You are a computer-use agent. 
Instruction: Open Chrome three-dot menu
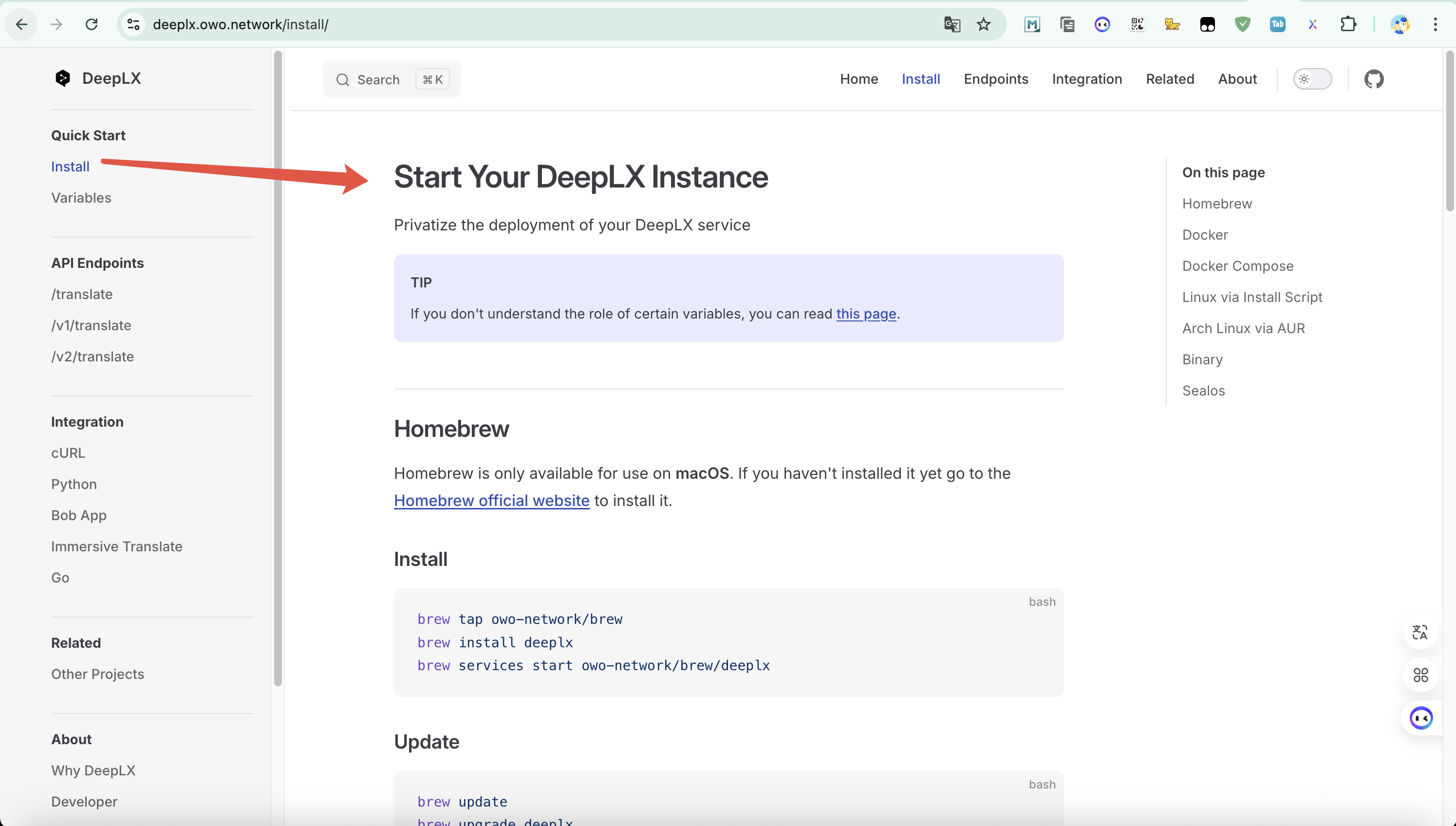[x=1435, y=24]
